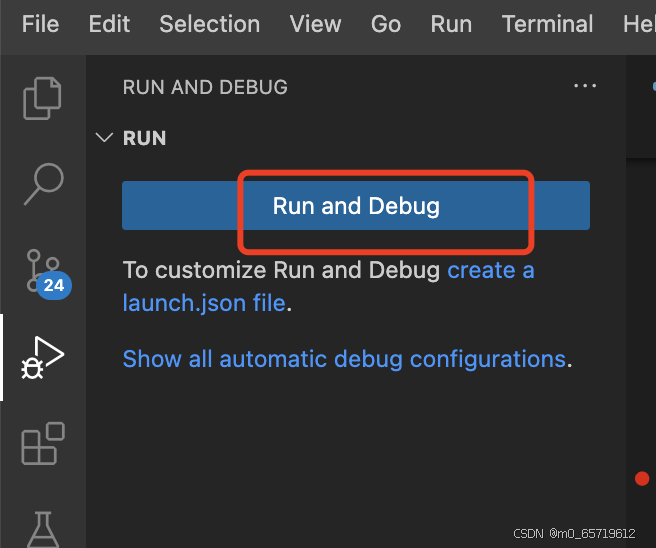The image size is (656, 548).
Task: Open the Go menu
Action: 386,24
